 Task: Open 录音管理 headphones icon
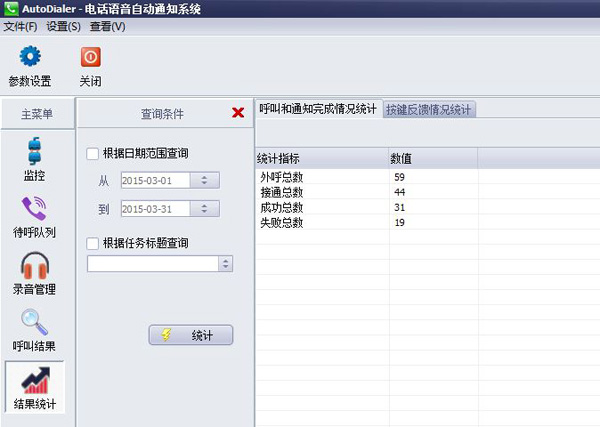click(35, 267)
